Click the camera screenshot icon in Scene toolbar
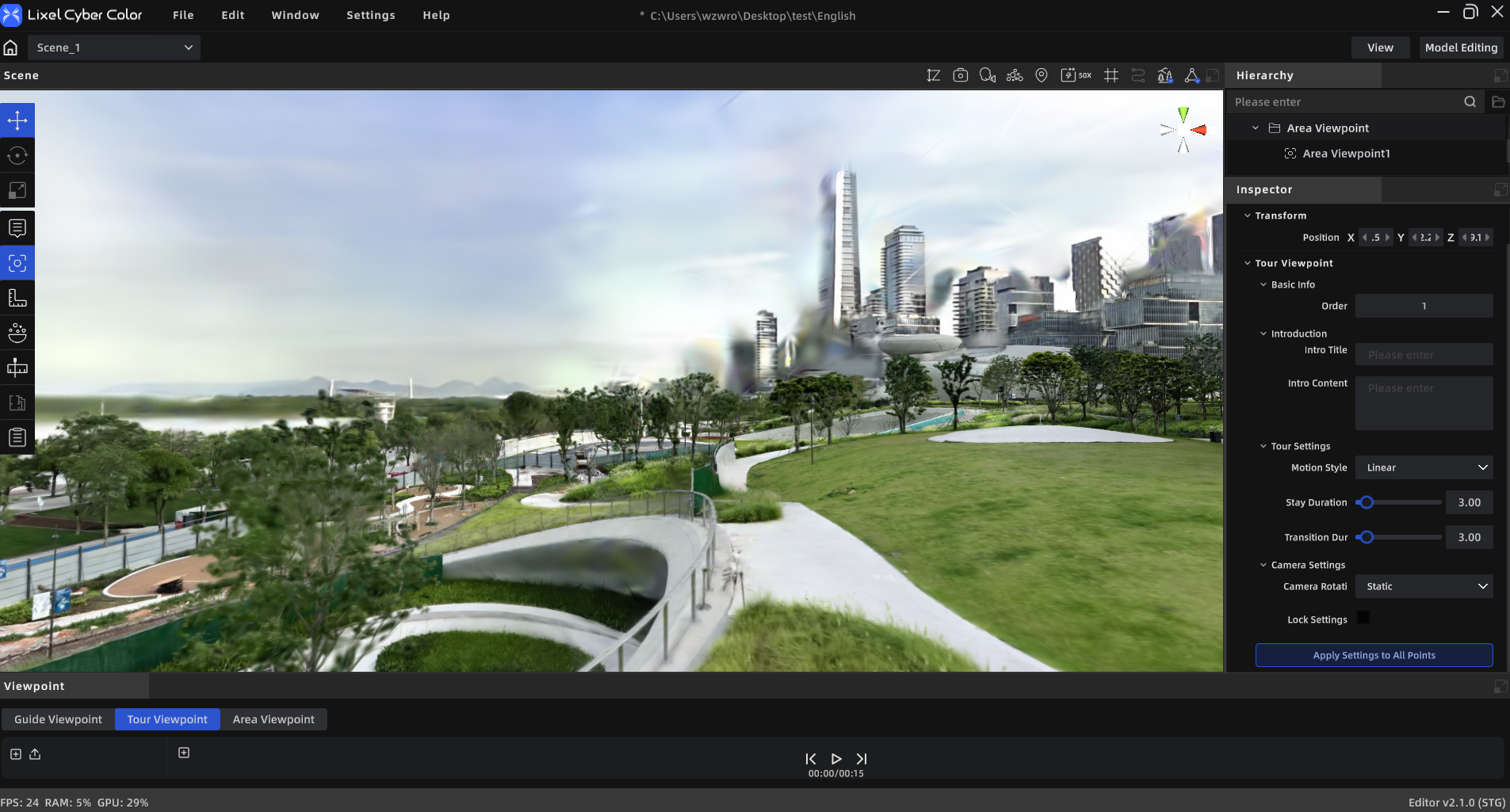This screenshot has height=812, width=1510. point(961,75)
